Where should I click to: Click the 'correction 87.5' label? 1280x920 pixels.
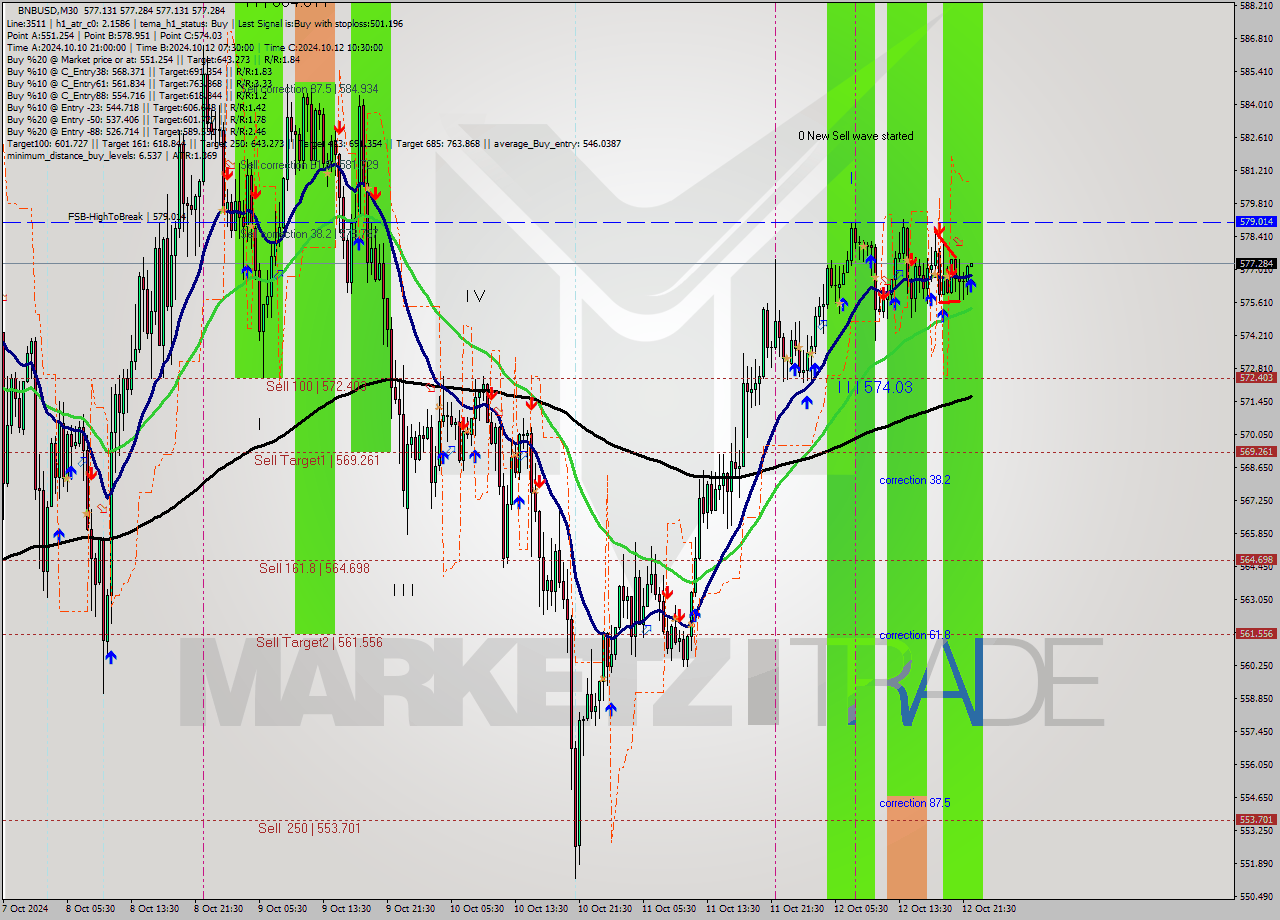914,803
